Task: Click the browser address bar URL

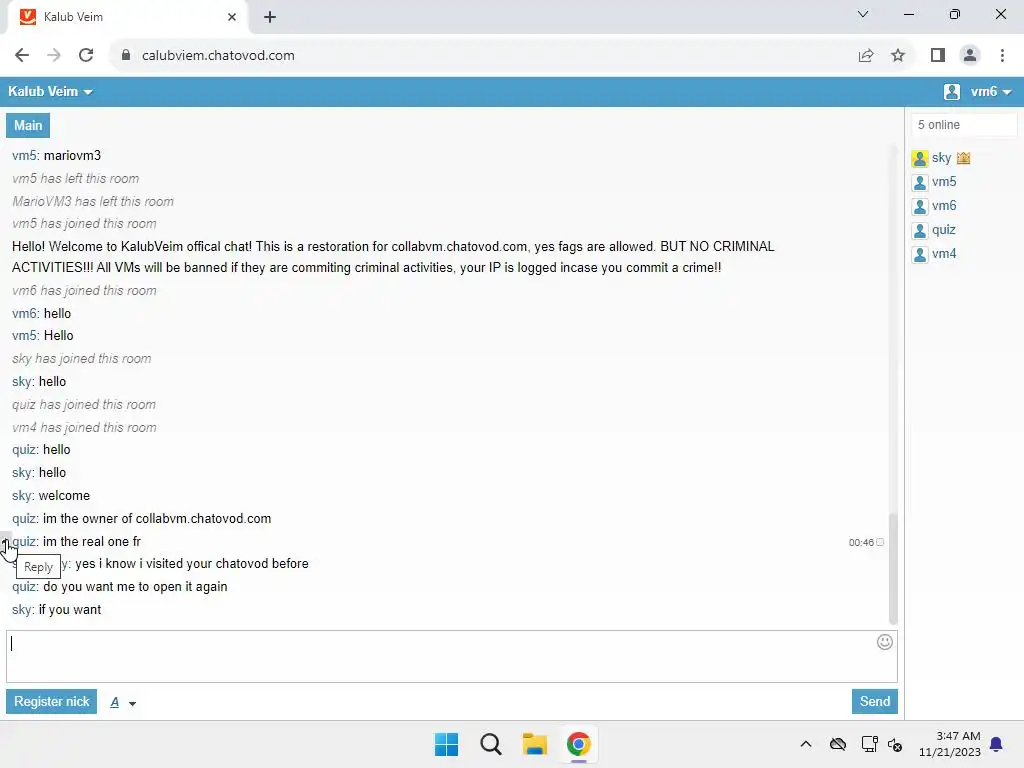Action: click(x=218, y=56)
